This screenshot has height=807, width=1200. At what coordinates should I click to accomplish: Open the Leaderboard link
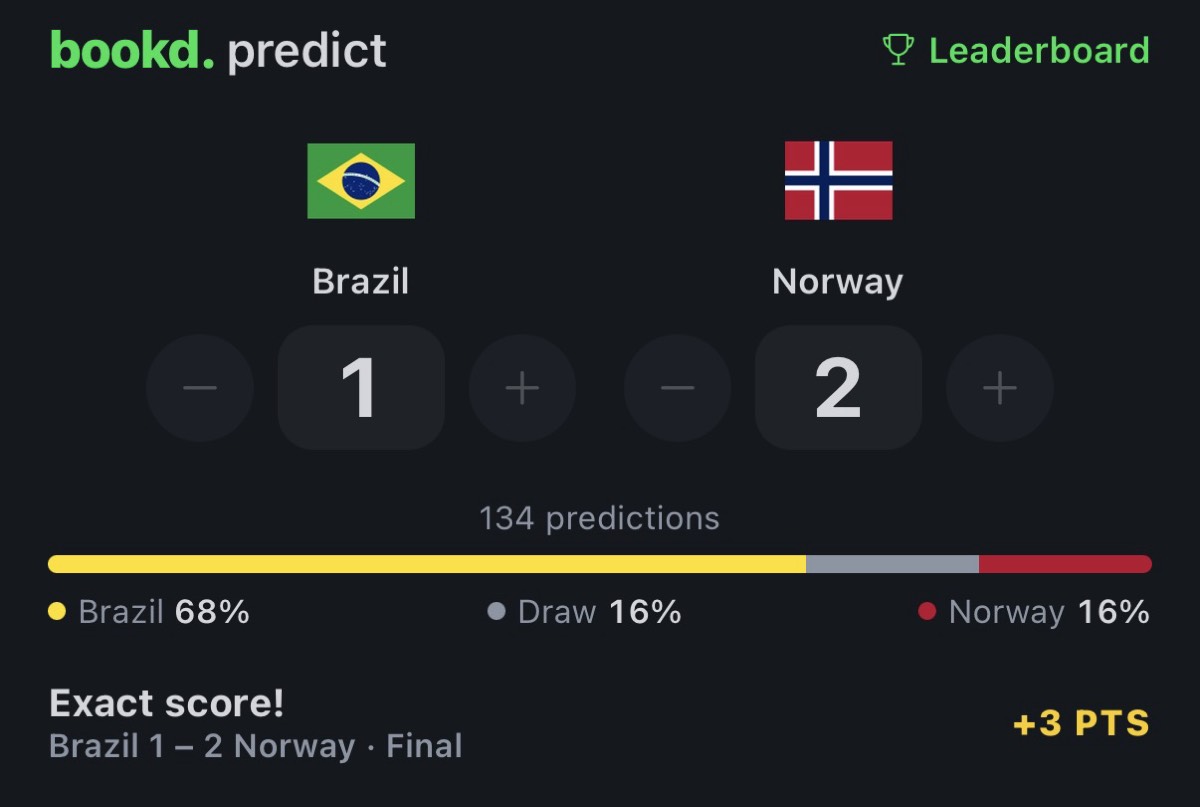click(x=1016, y=50)
